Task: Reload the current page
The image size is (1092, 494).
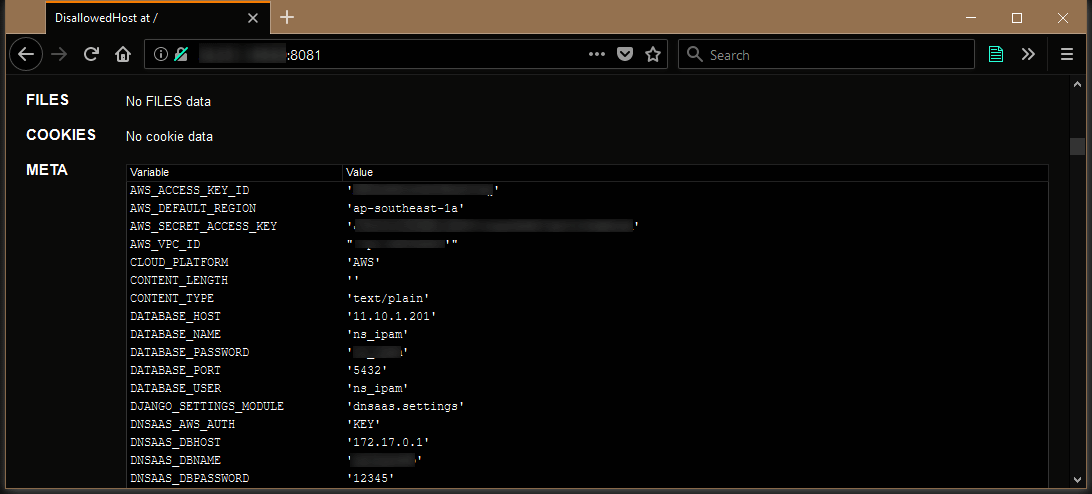Action: tap(91, 54)
